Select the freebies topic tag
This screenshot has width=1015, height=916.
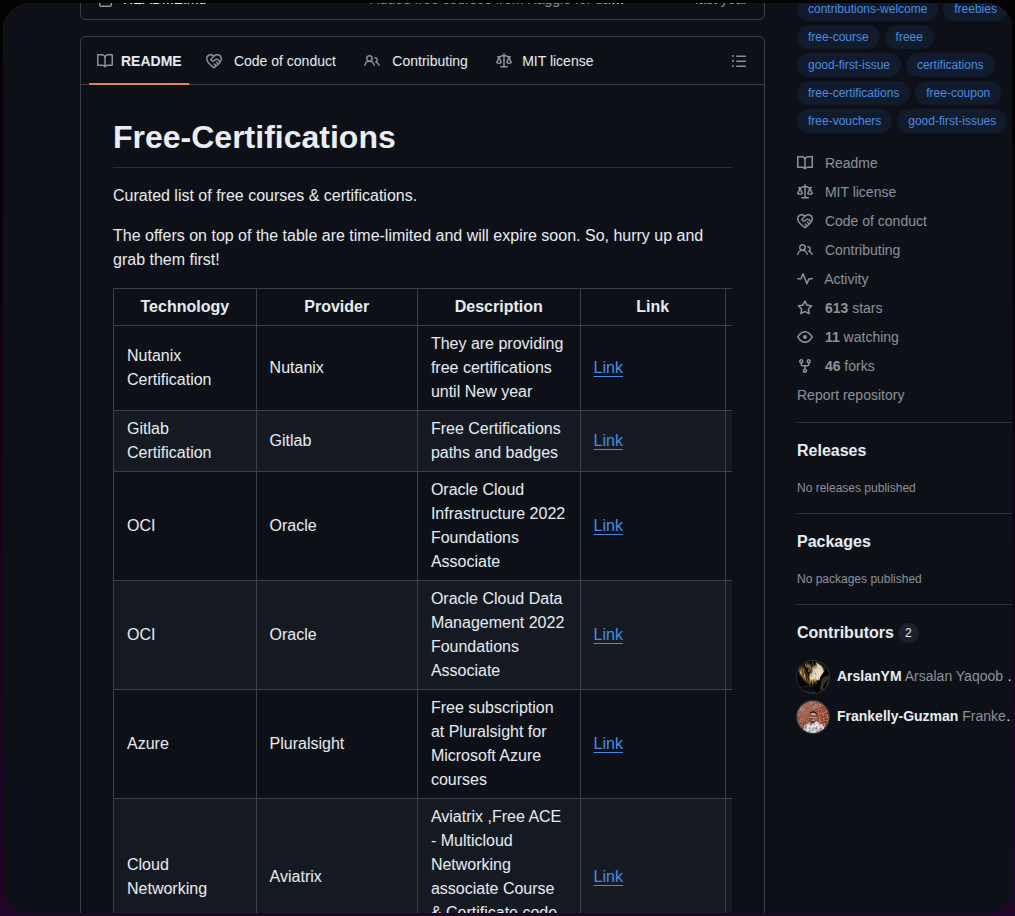coord(975,9)
